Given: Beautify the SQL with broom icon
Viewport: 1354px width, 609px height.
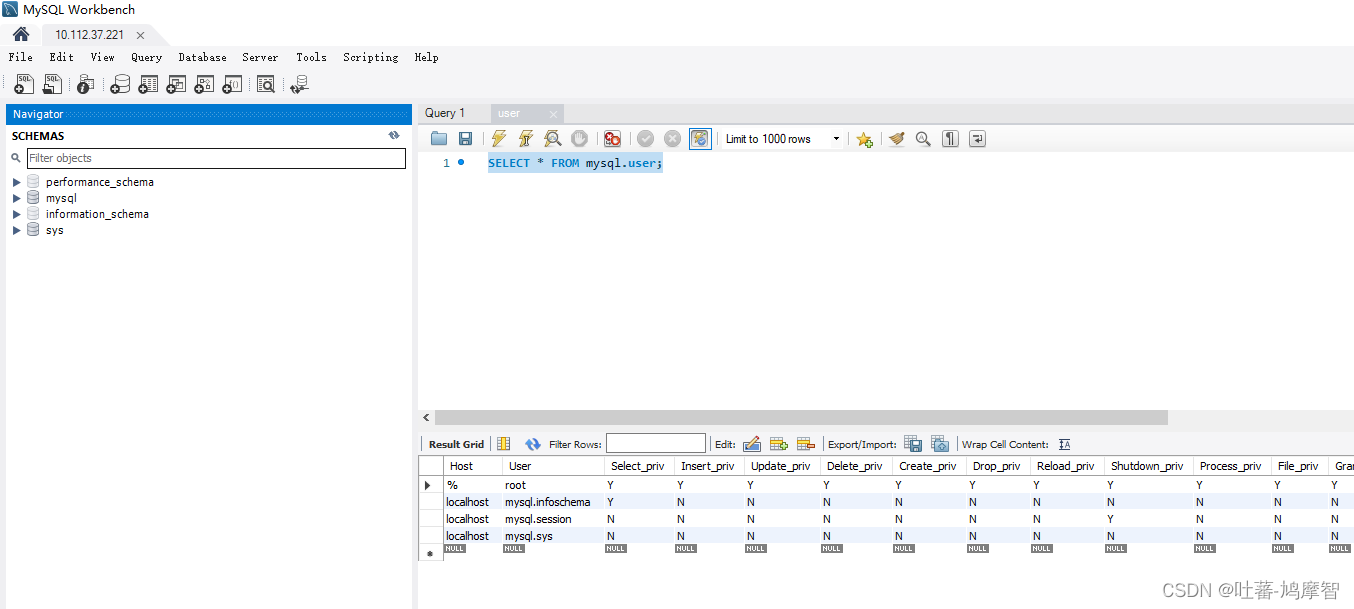Looking at the screenshot, I should 896,138.
